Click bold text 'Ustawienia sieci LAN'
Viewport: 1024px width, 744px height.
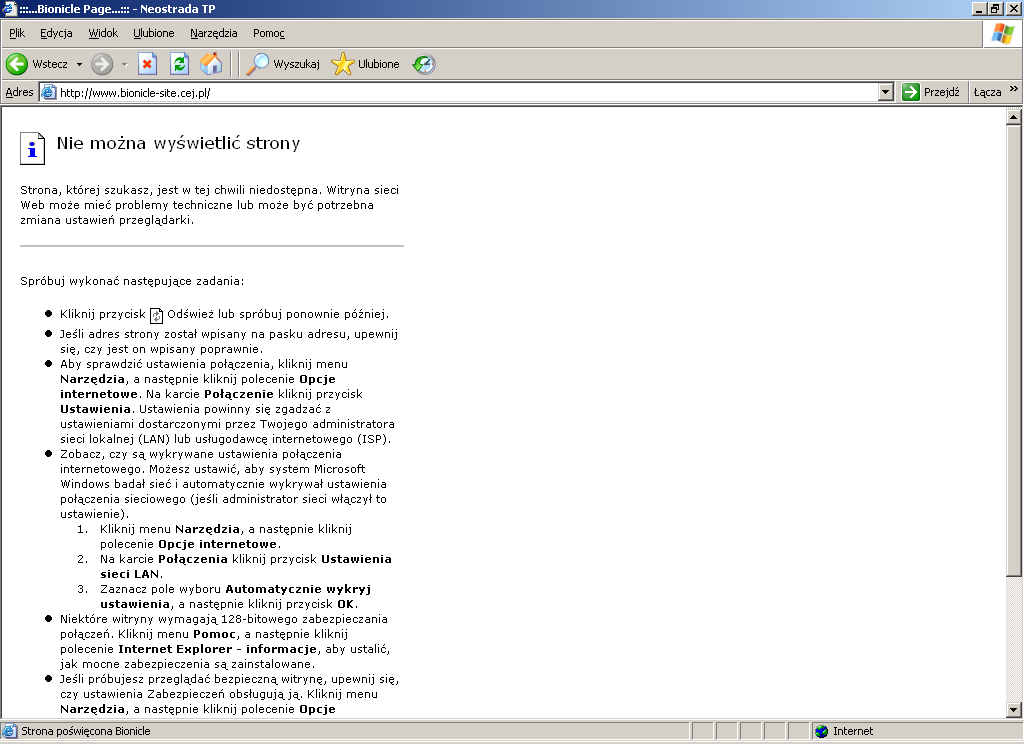coord(246,567)
